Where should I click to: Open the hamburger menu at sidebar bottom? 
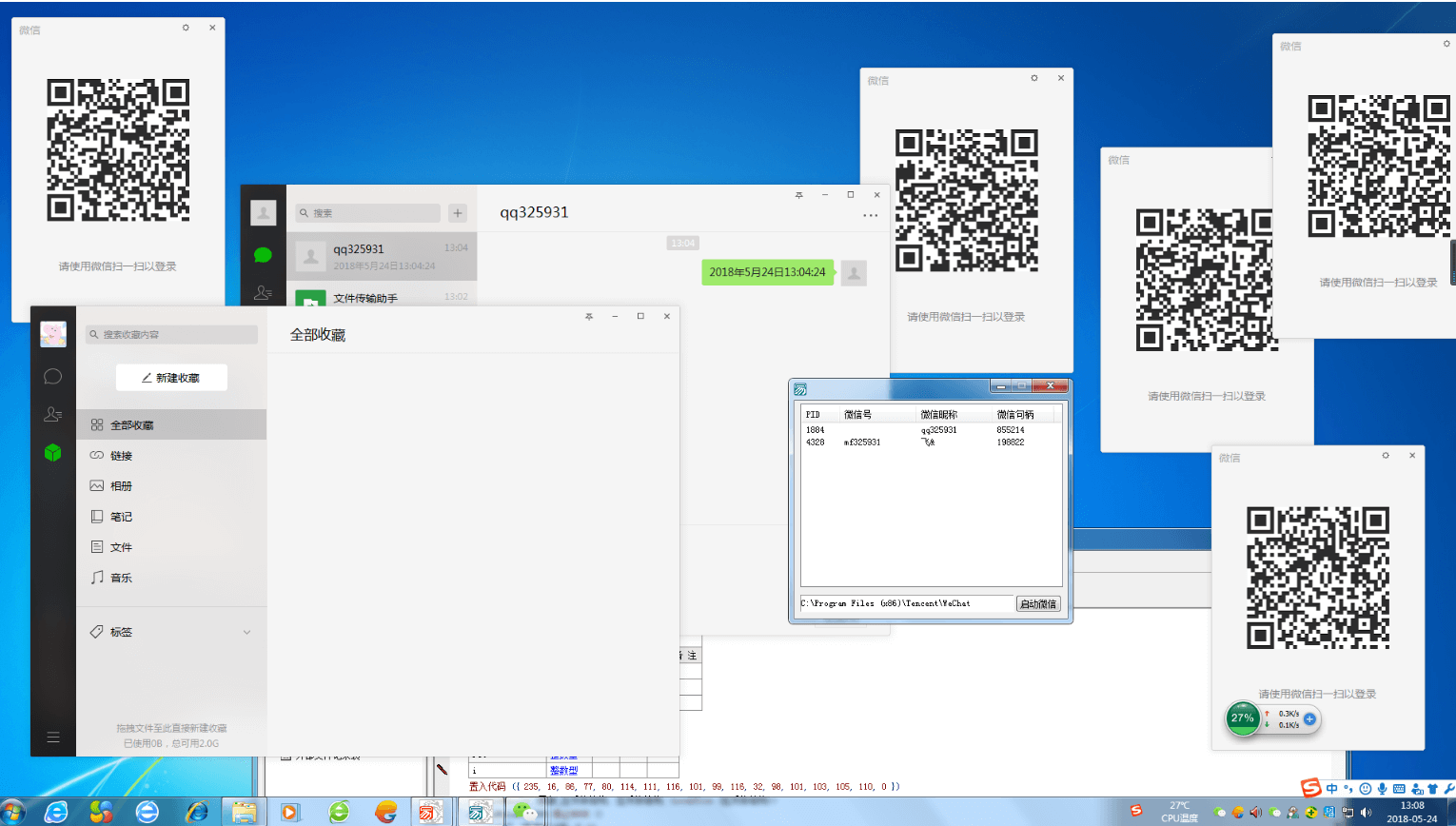[x=52, y=737]
